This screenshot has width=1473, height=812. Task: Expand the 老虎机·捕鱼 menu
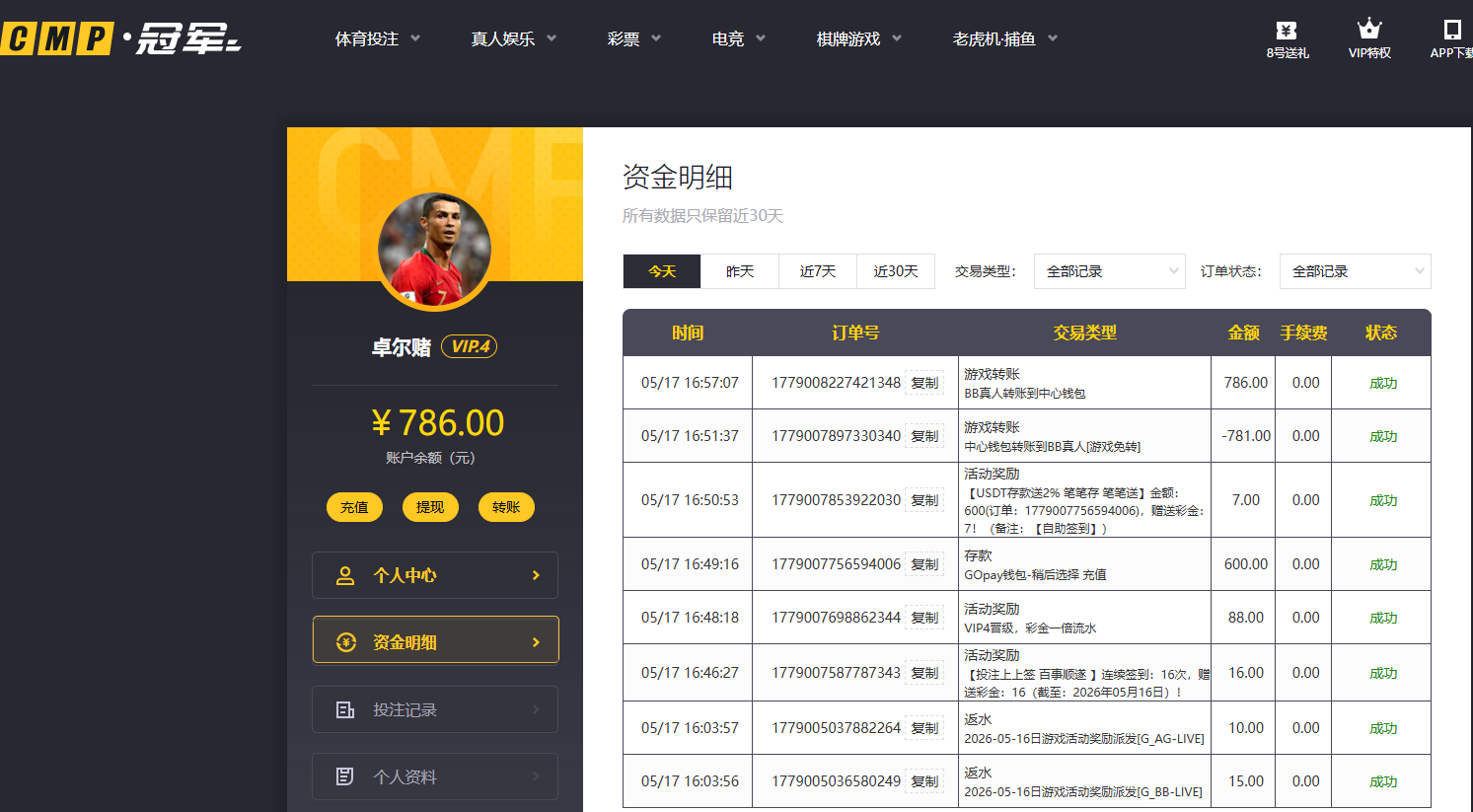point(1005,38)
